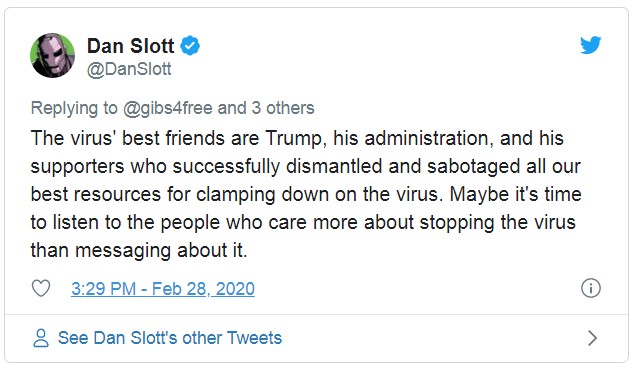Click the phrase "clamping down on the virus"
This screenshot has width=639, height=368.
(319, 194)
